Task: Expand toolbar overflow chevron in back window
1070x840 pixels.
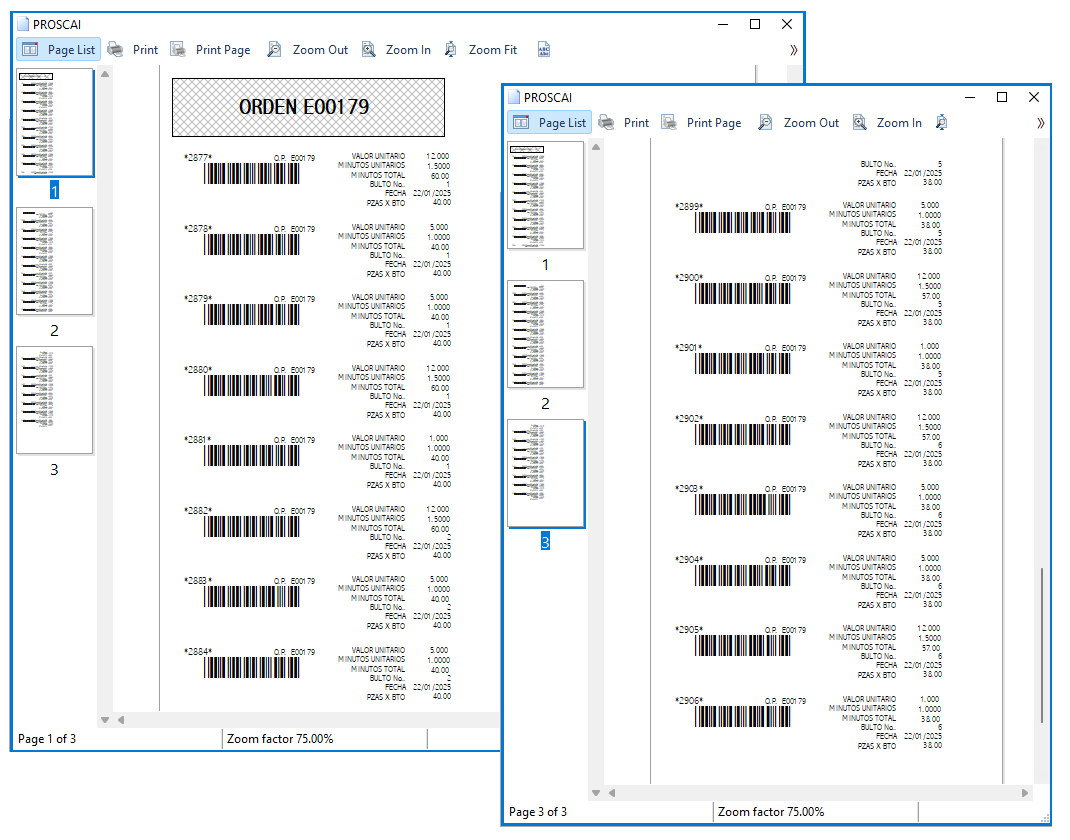Action: click(794, 50)
